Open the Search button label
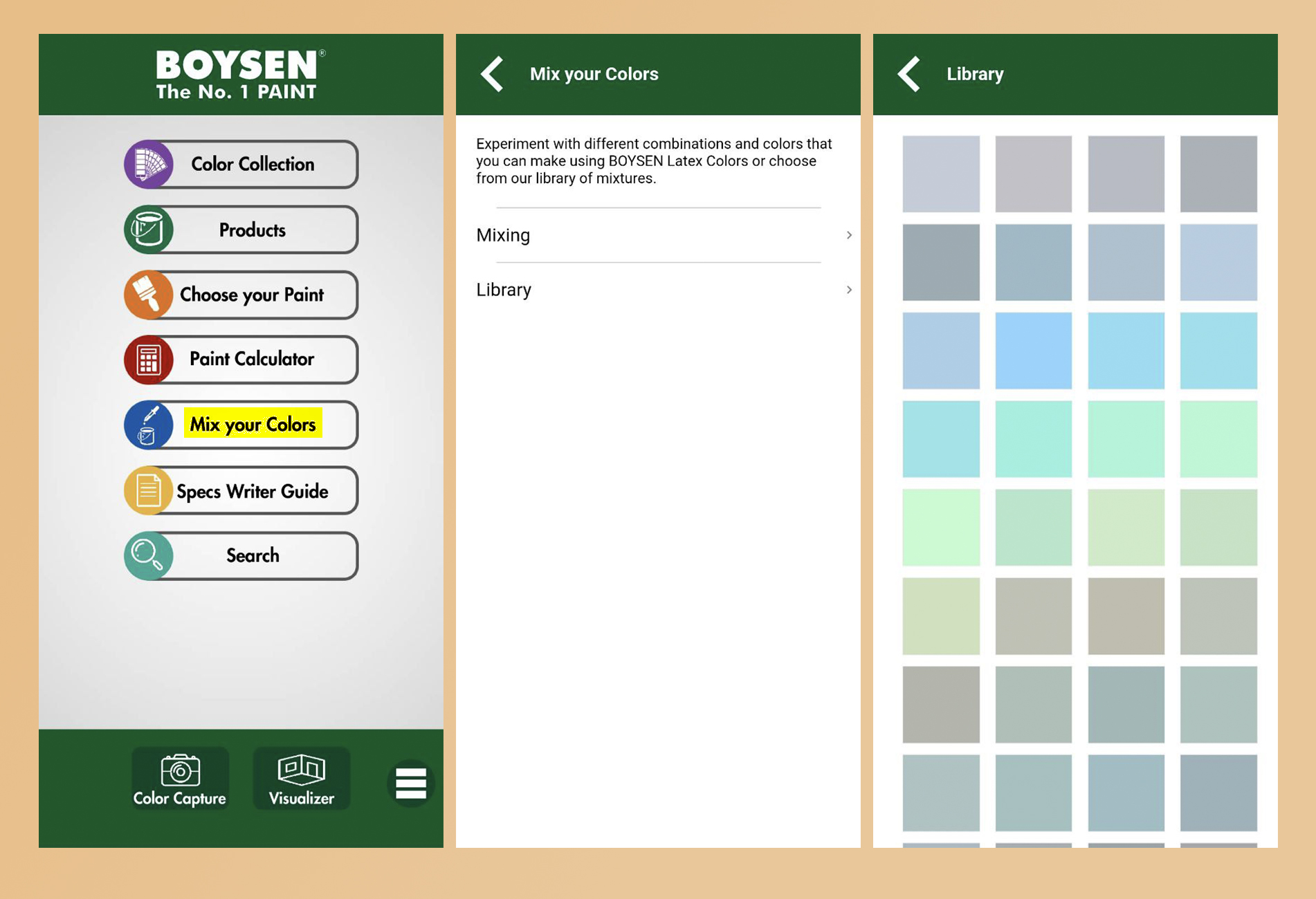This screenshot has width=1316, height=899. tap(253, 555)
